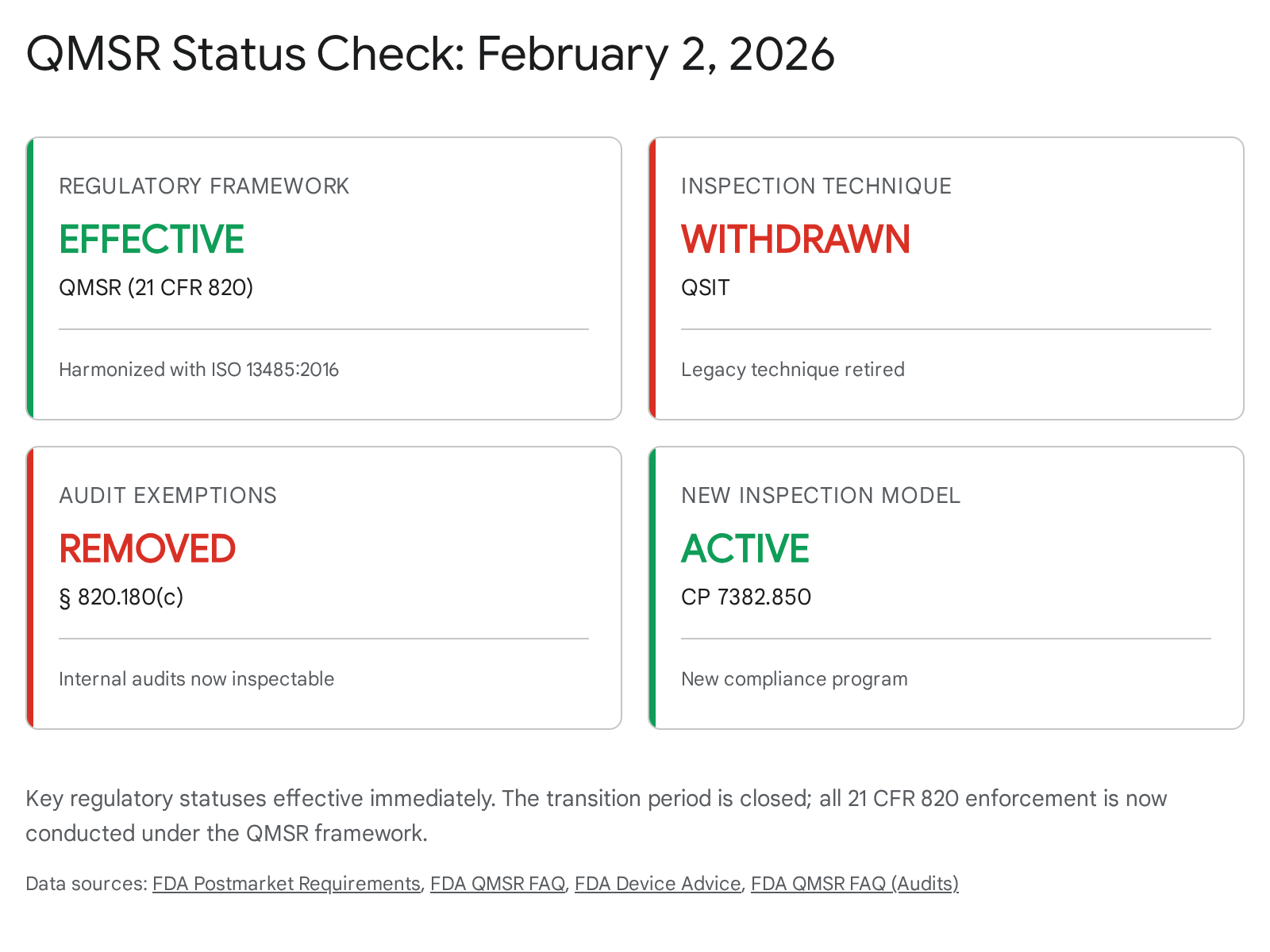
Task: Open the FDA QMSR FAQ link
Action: coord(498,884)
